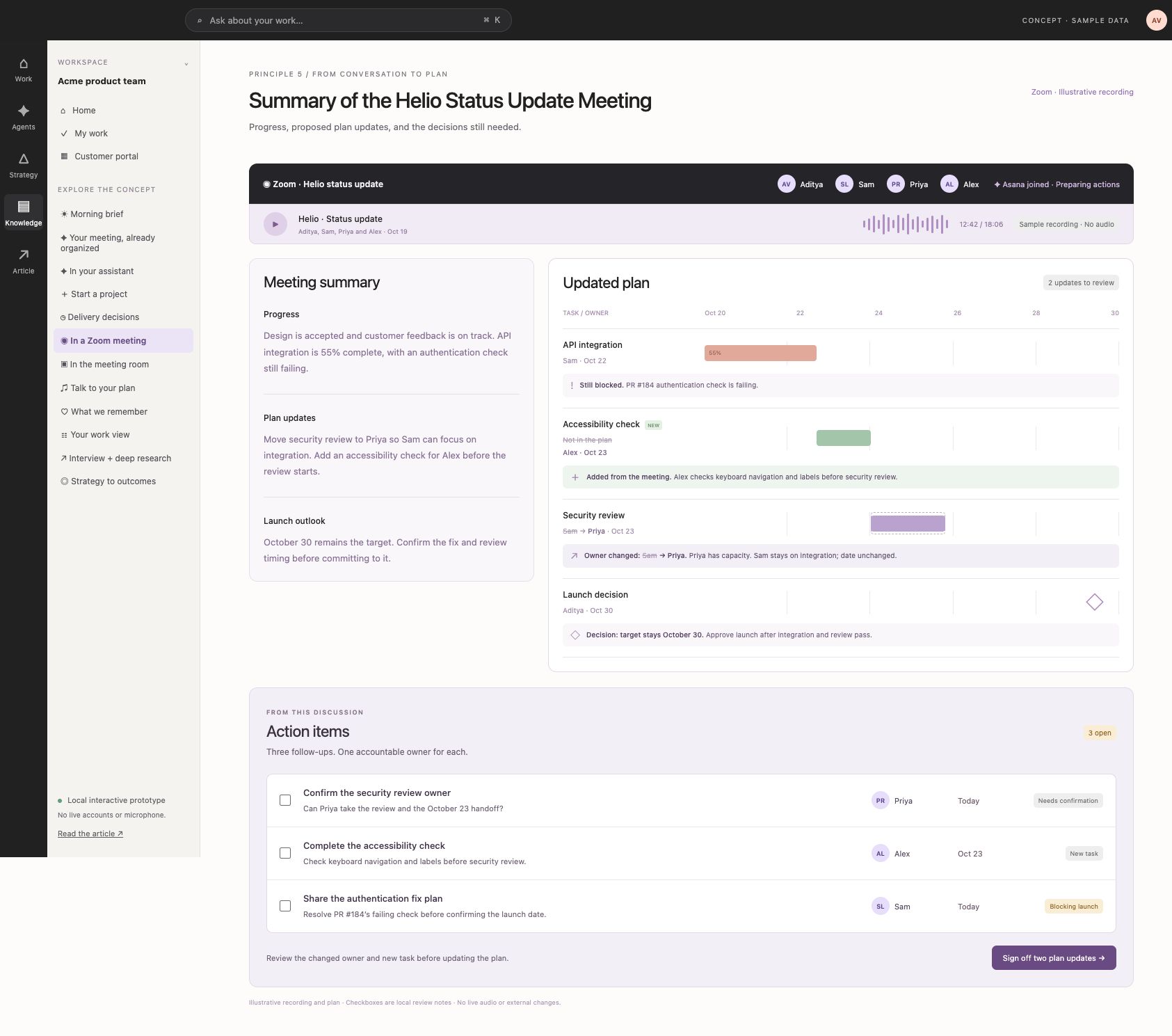Click the Blocking launch tag
Image resolution: width=1172 pixels, height=1036 pixels.
point(1074,907)
